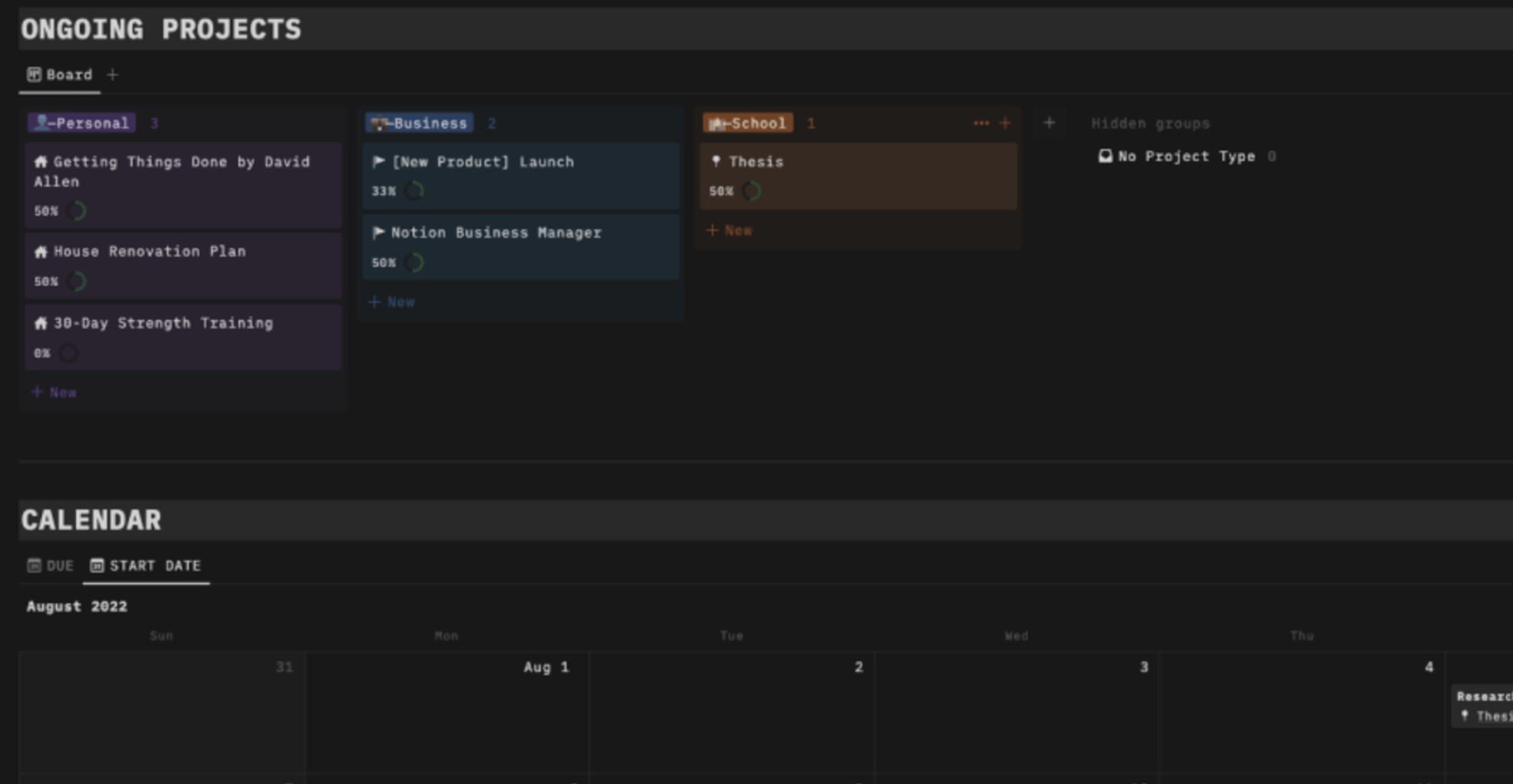Screen dimensions: 1513x784
Task: Click the flag icon on the New Product Launch card
Action: tap(378, 162)
